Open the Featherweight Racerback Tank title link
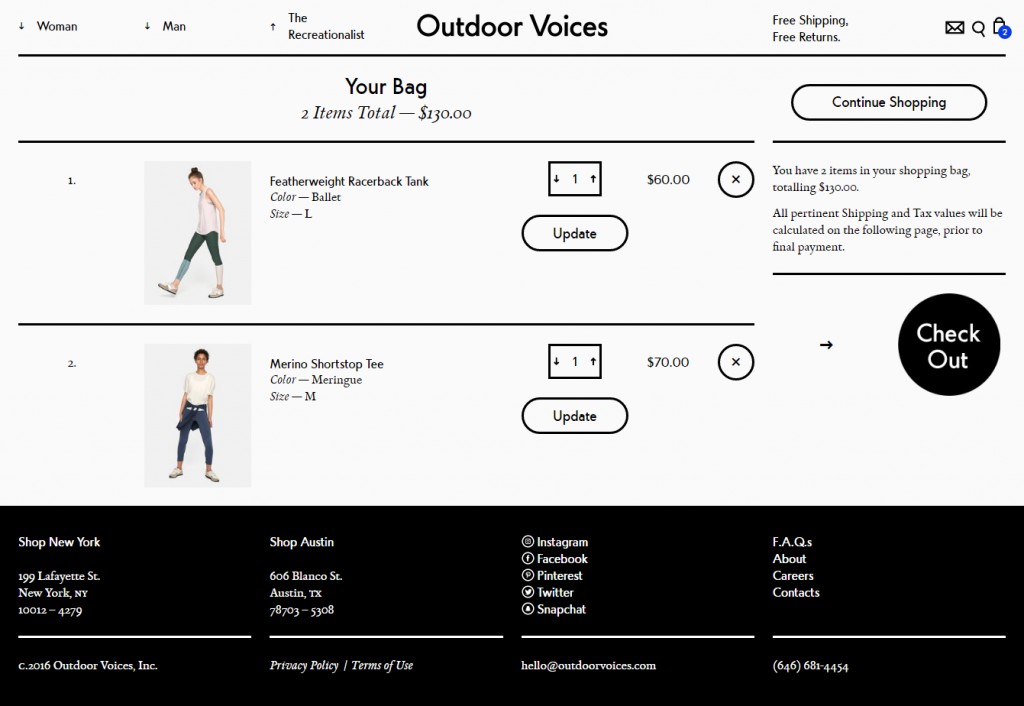The height and width of the screenshot is (706, 1024). pyautogui.click(x=349, y=181)
